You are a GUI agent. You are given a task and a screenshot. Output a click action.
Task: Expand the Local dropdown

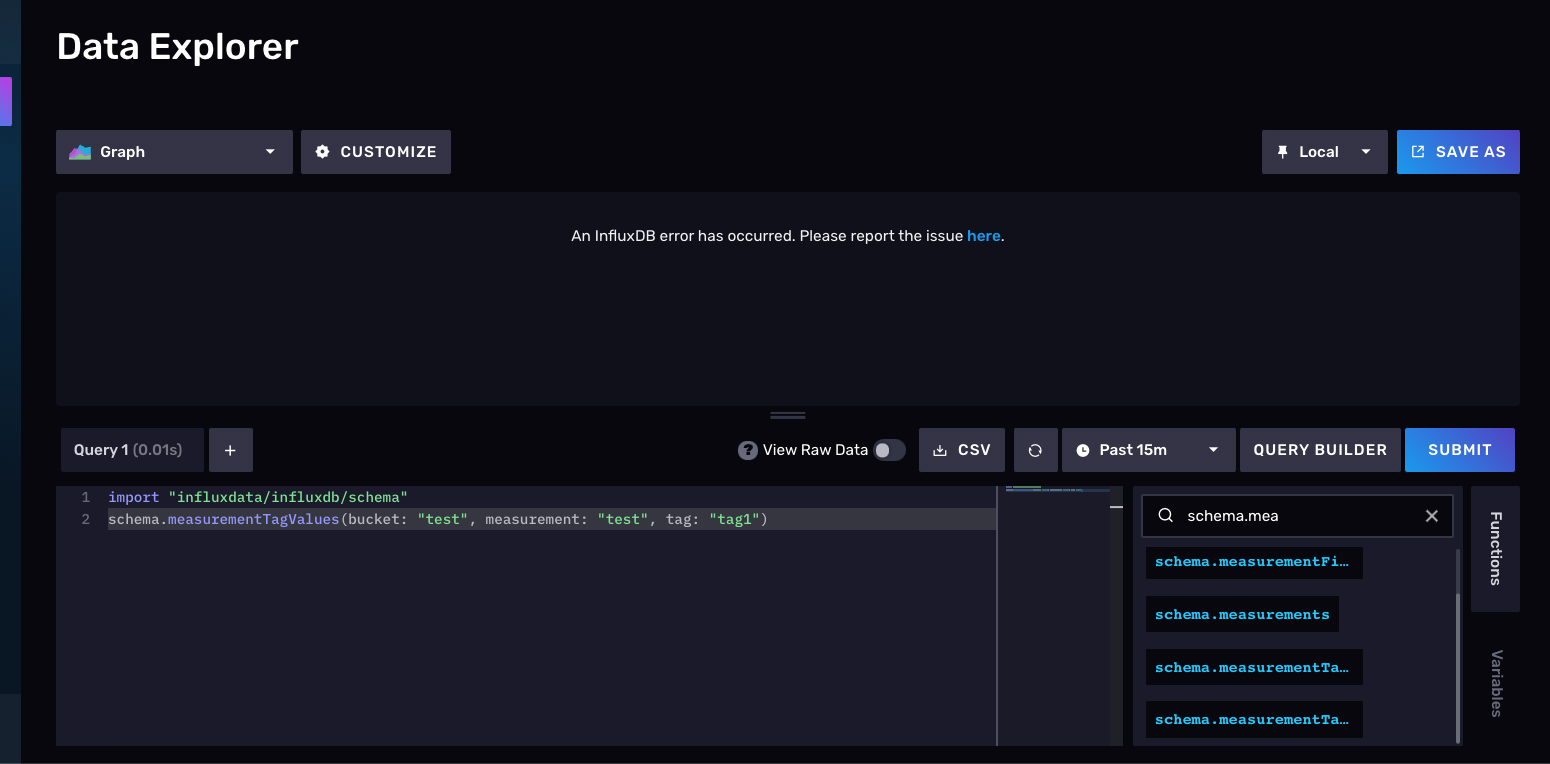coord(1366,151)
